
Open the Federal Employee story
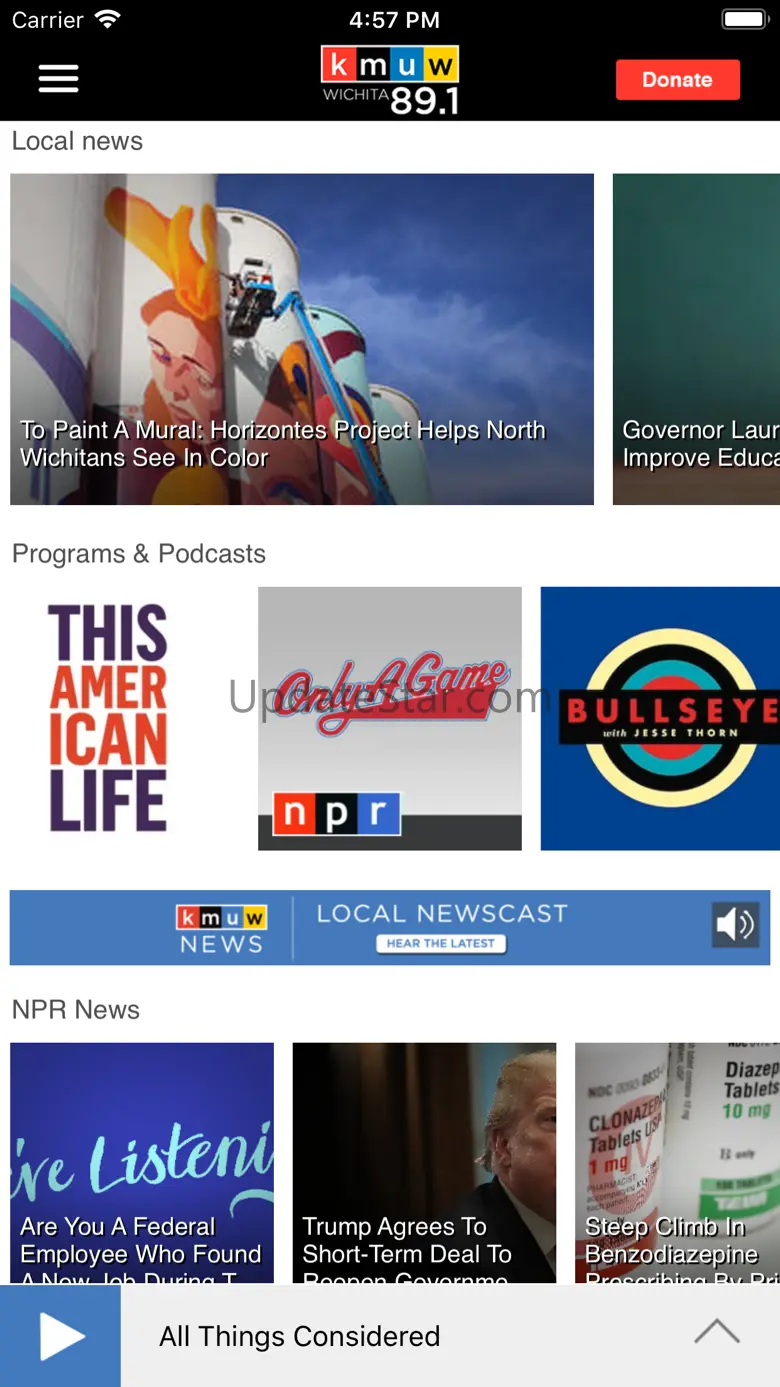tap(142, 1163)
